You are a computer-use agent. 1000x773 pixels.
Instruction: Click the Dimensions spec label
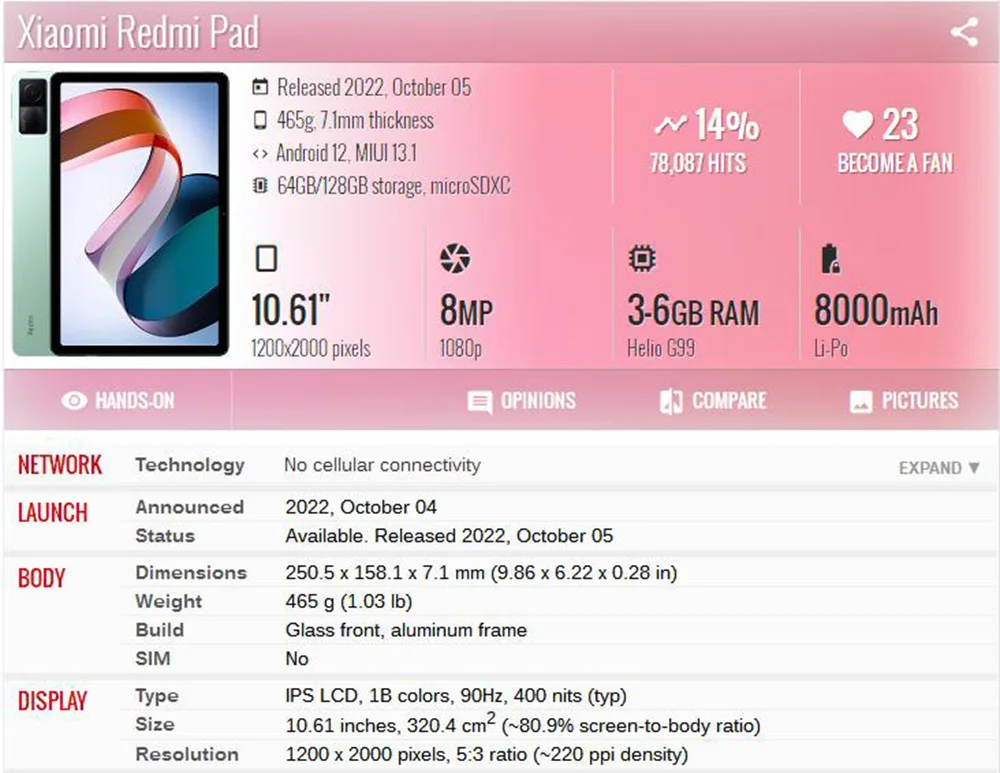[191, 573]
